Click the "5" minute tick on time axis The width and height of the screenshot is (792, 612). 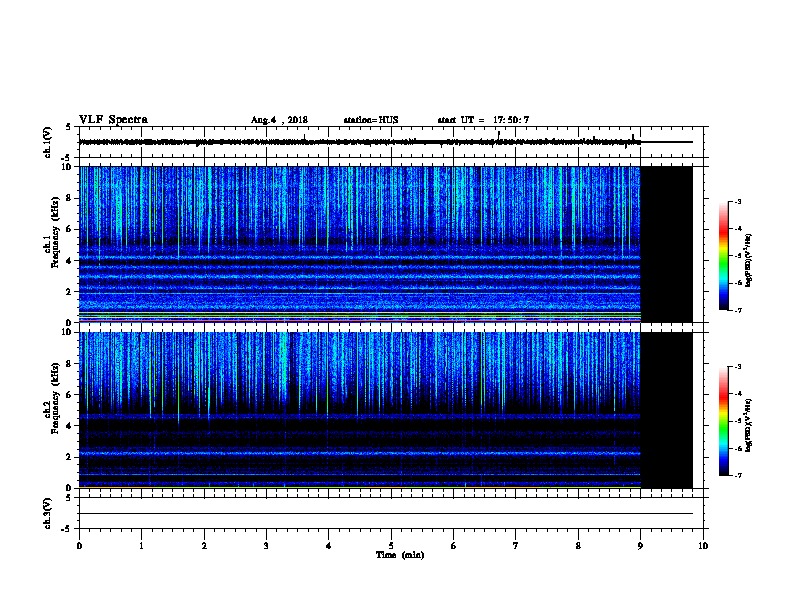(x=391, y=546)
